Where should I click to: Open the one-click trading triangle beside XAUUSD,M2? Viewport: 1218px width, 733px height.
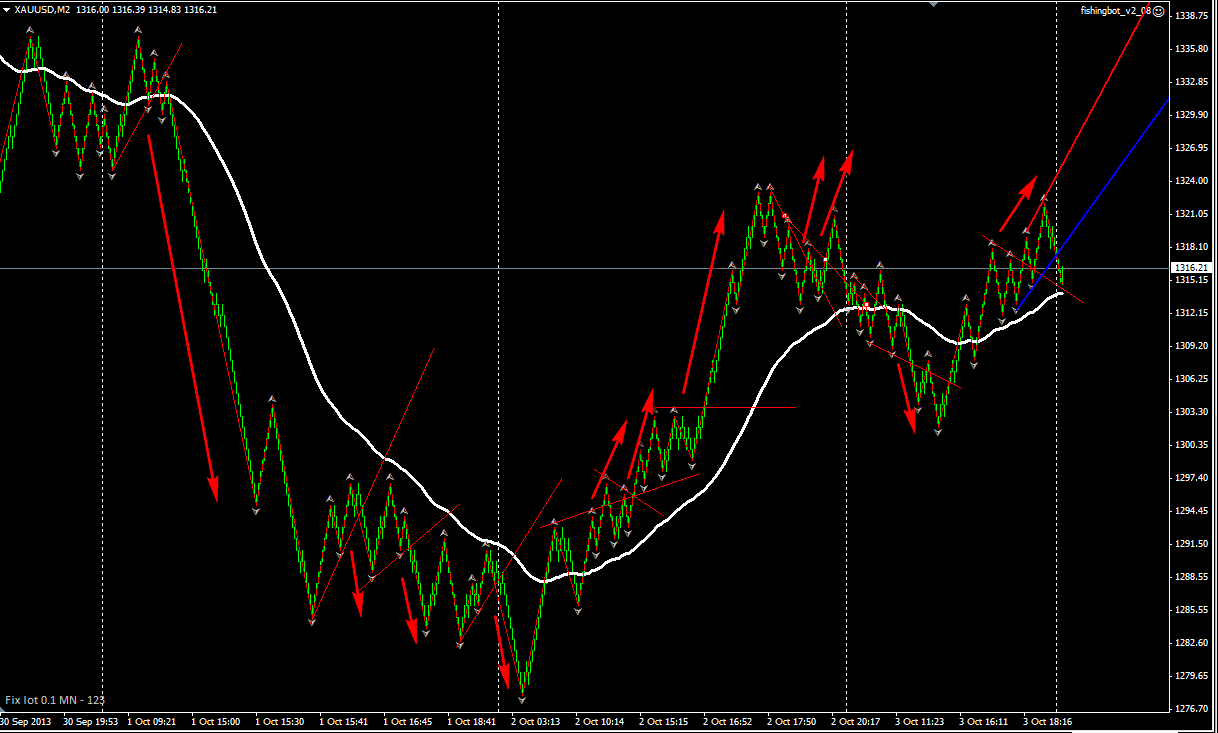7,9
